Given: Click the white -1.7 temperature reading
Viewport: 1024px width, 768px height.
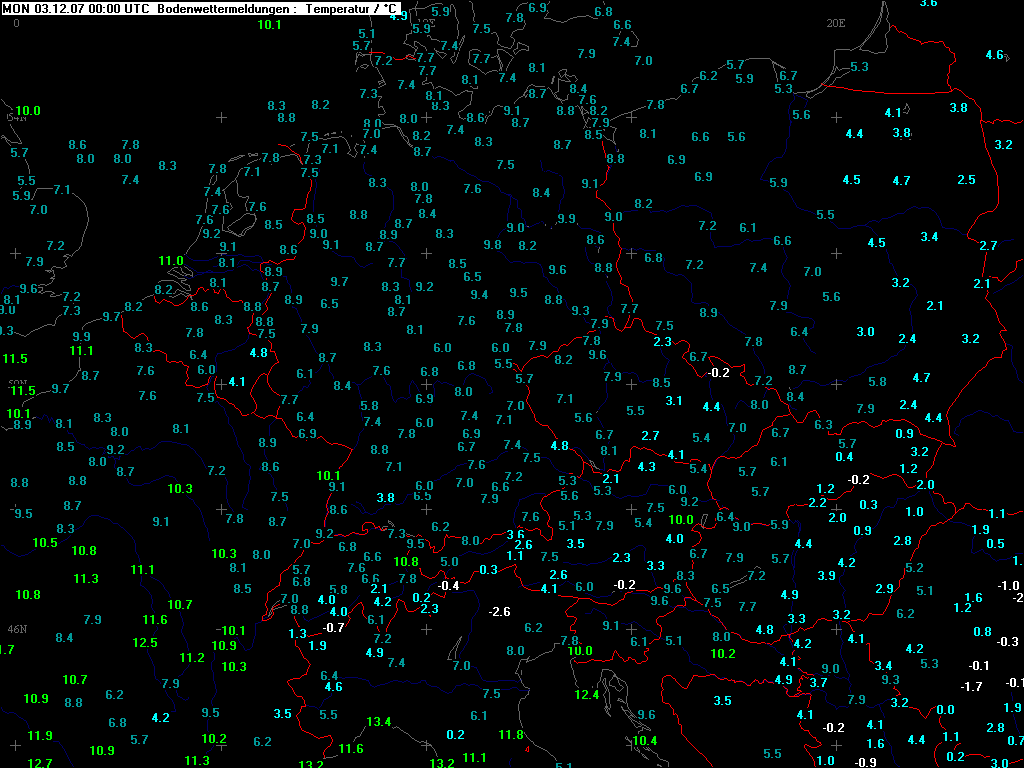Looking at the screenshot, I should click(x=971, y=686).
